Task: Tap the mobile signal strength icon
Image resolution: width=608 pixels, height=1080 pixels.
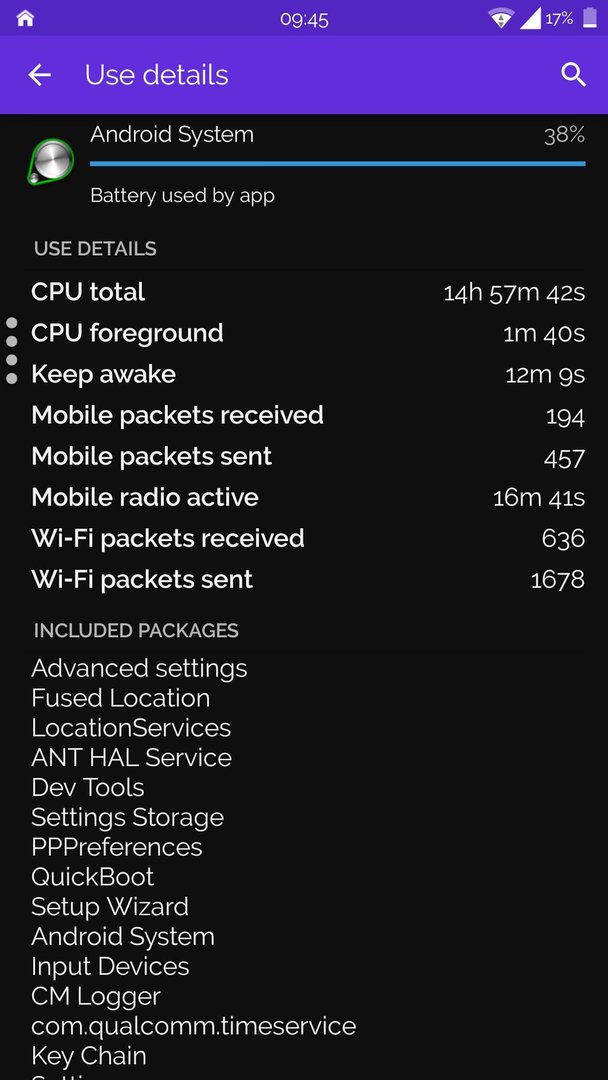Action: [x=530, y=19]
